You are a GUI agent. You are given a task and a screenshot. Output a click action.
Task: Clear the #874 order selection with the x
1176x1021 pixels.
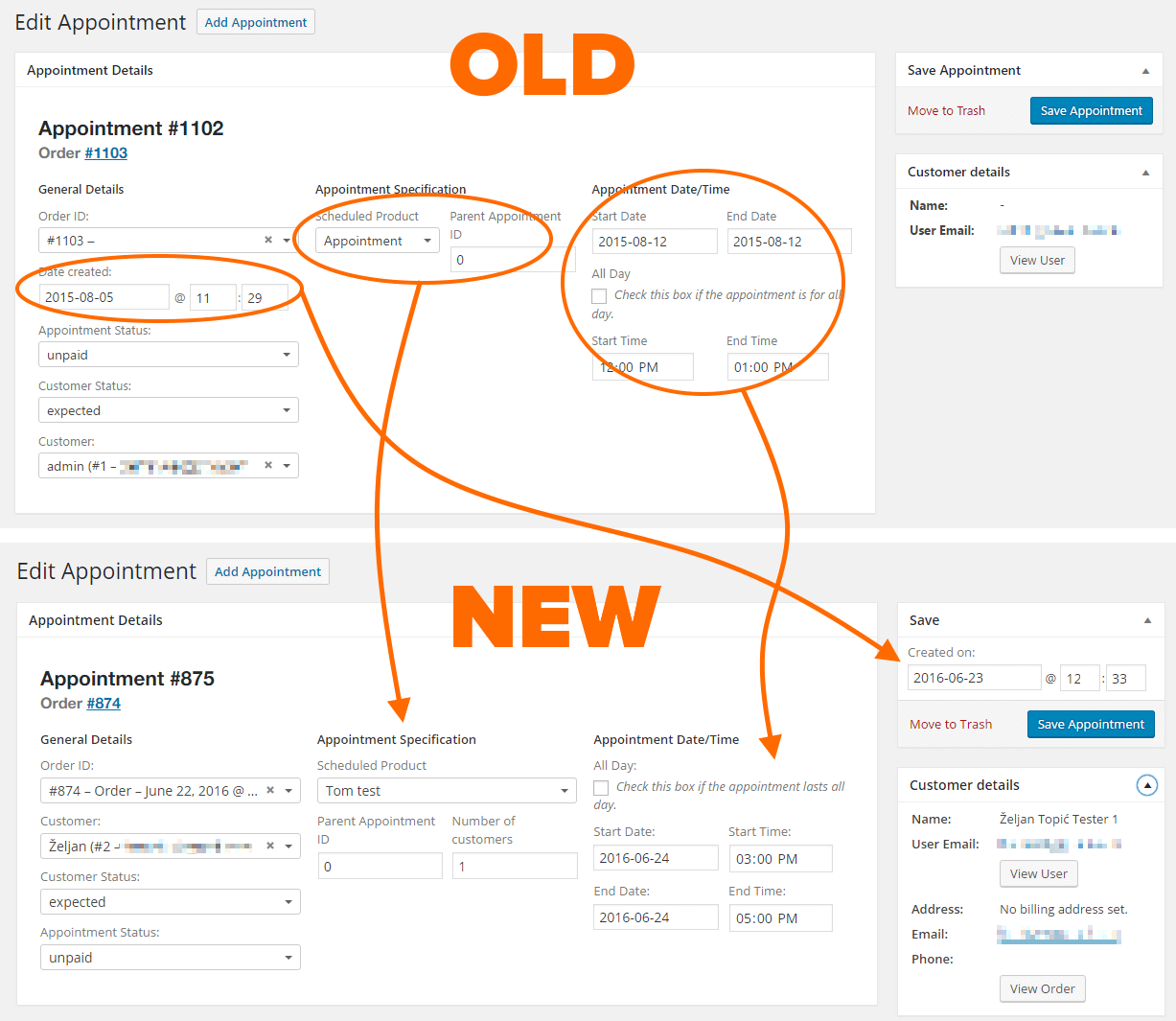[x=270, y=790]
